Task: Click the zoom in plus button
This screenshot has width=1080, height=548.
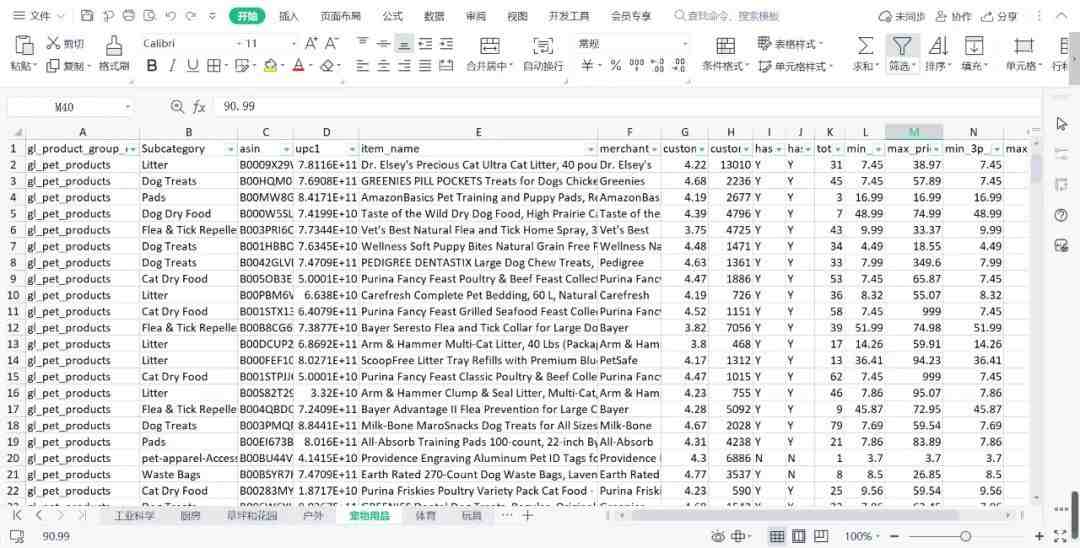Action: 1039,536
